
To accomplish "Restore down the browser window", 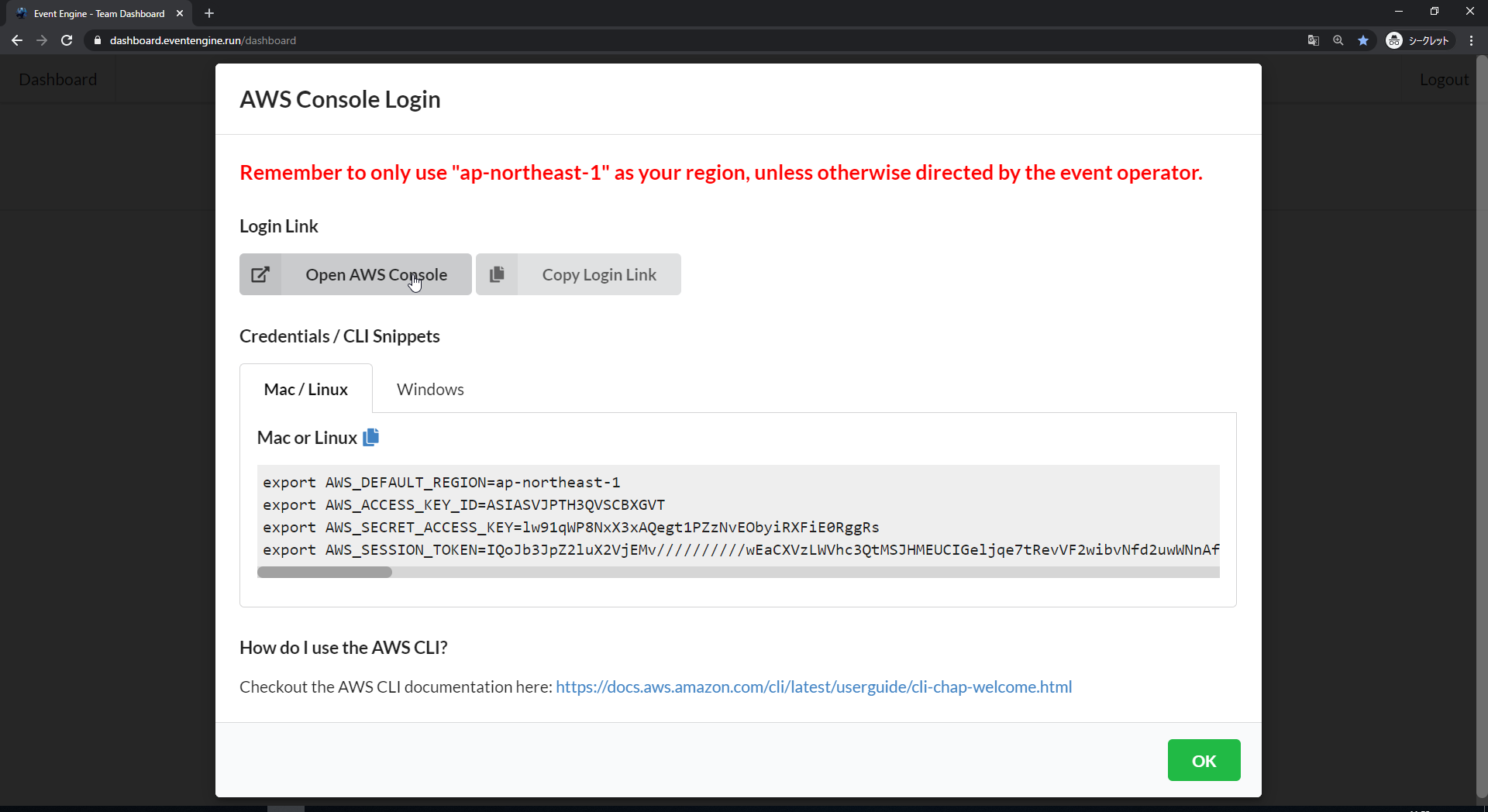I will coord(1435,12).
